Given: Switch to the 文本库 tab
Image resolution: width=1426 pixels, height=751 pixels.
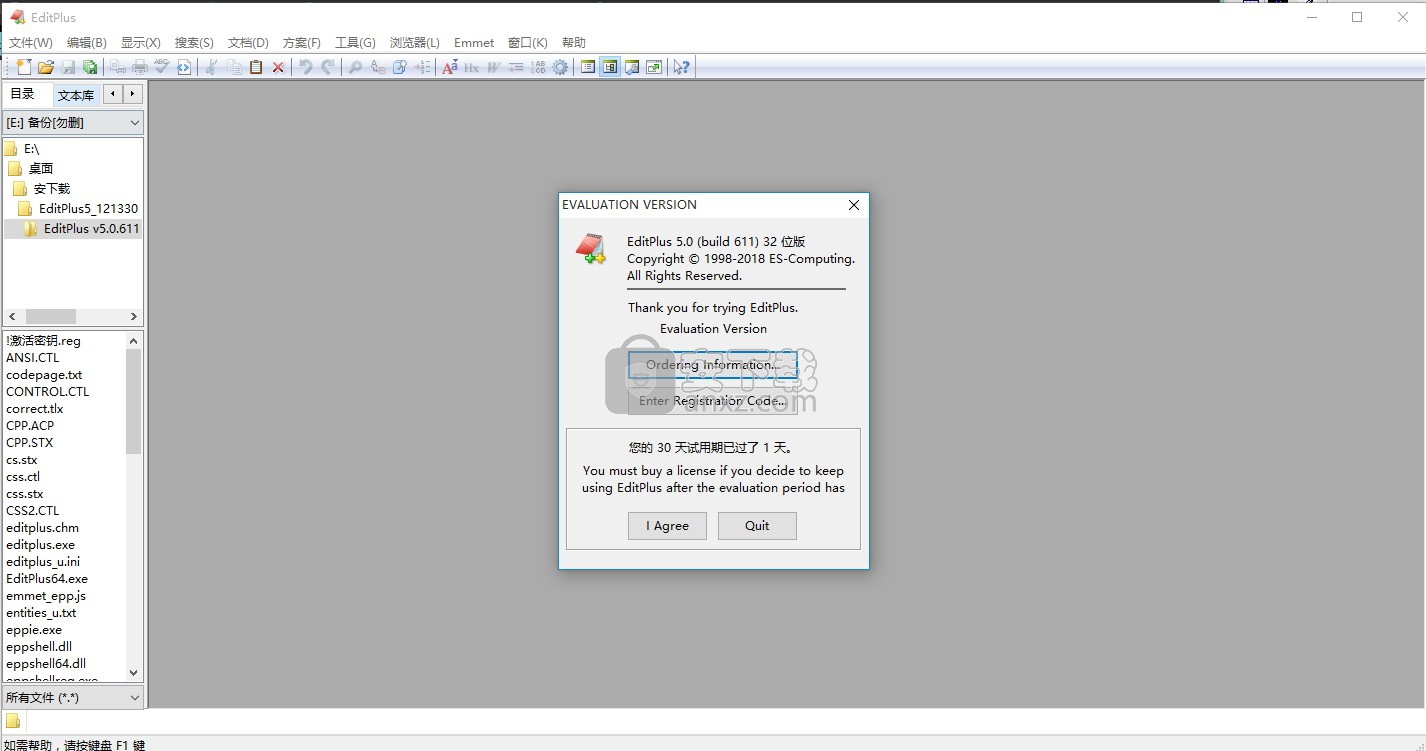Looking at the screenshot, I should coord(76,95).
